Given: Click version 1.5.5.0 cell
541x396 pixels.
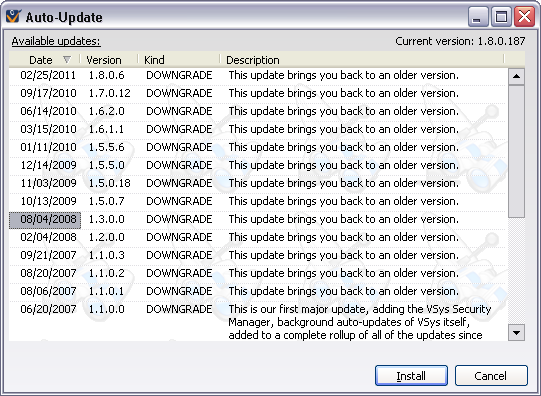Looking at the screenshot, I should [x=106, y=165].
